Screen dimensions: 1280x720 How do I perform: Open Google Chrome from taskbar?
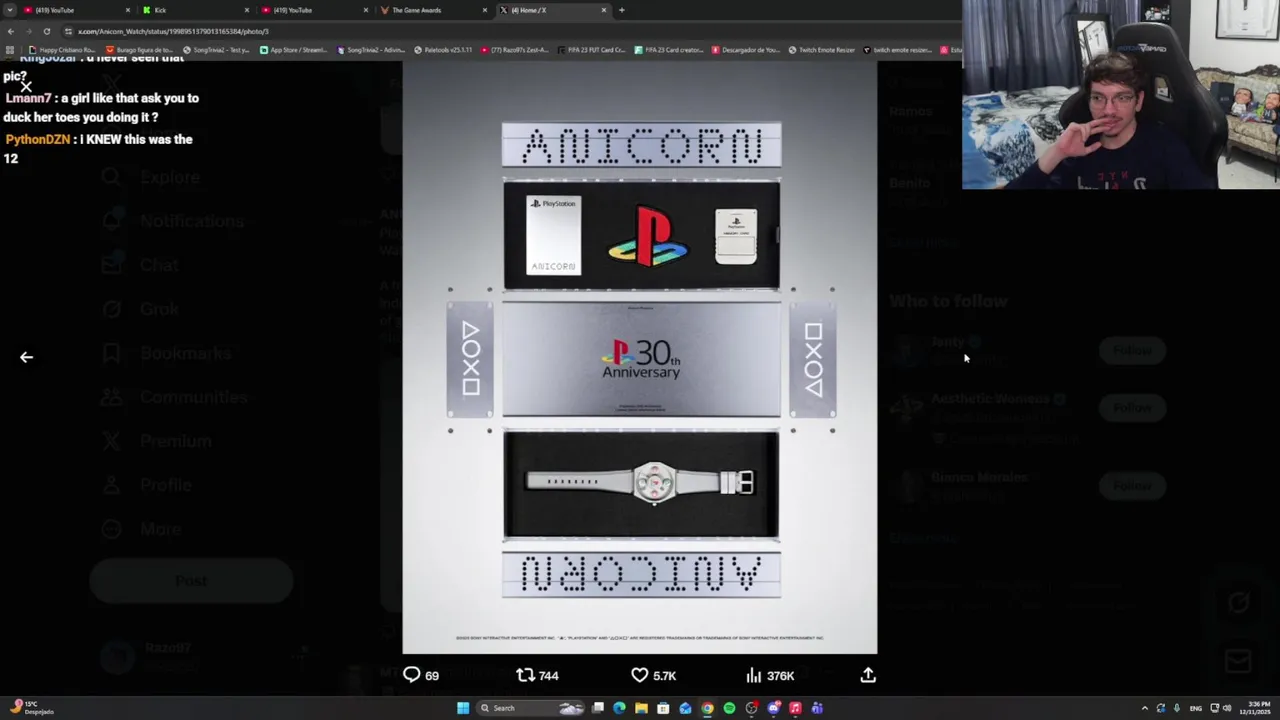[707, 708]
